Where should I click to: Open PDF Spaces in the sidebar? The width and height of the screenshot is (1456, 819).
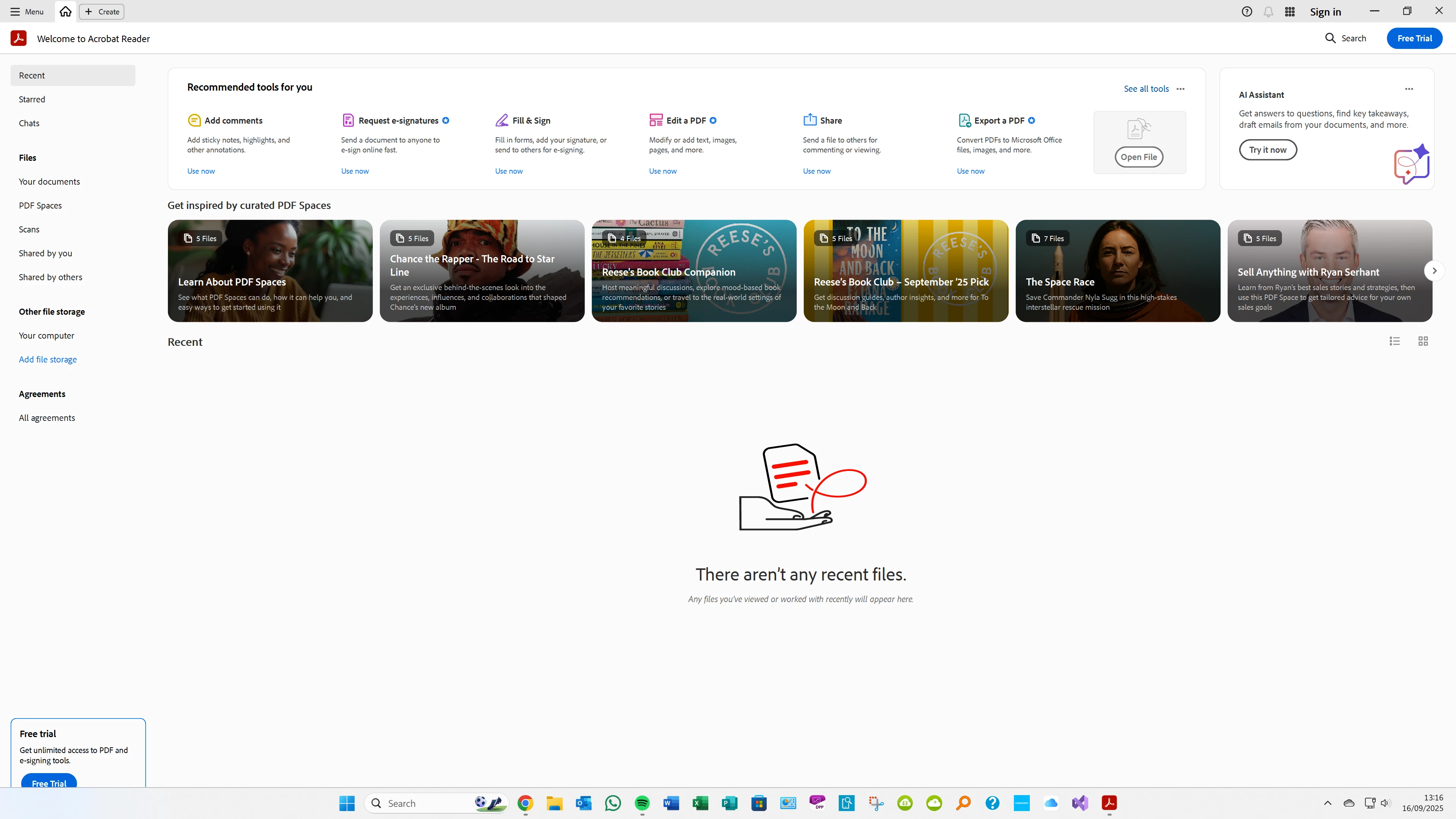(40, 206)
